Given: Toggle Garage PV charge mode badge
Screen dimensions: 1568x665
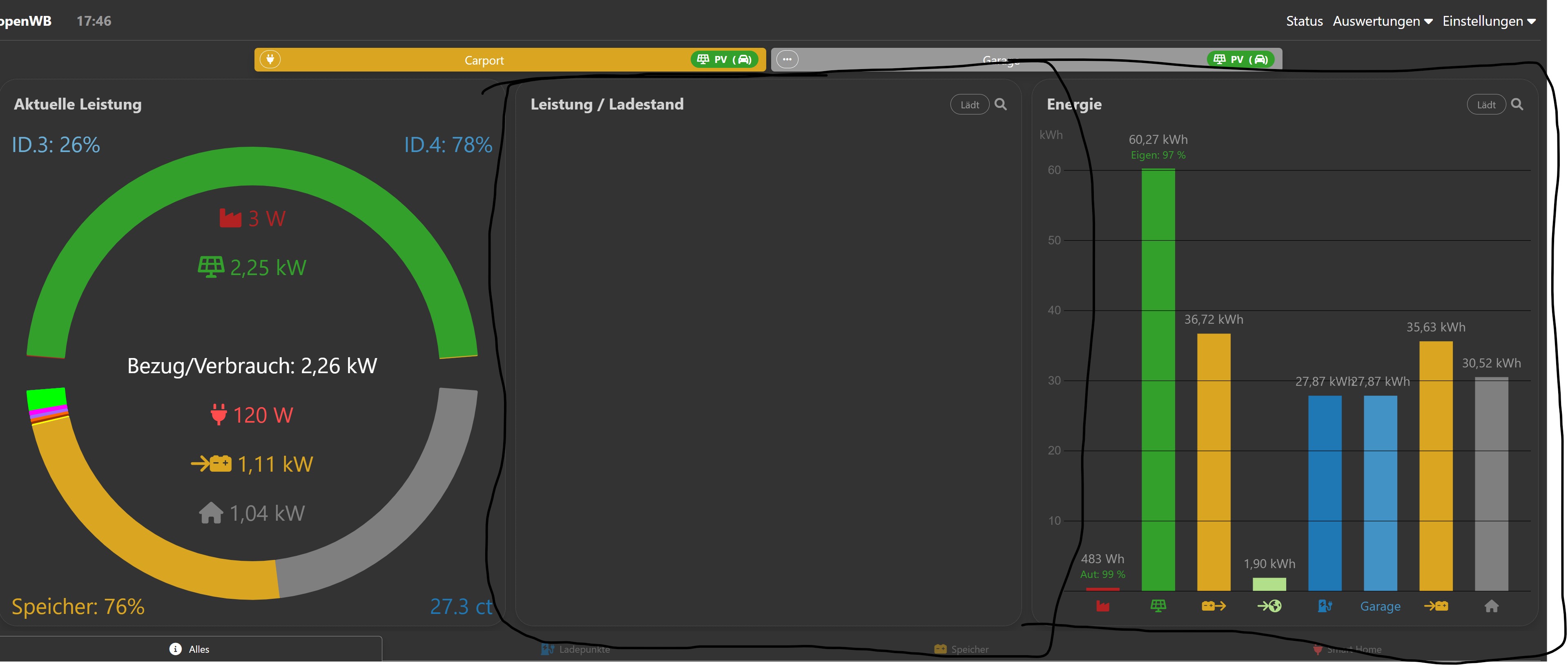Looking at the screenshot, I should 1240,59.
